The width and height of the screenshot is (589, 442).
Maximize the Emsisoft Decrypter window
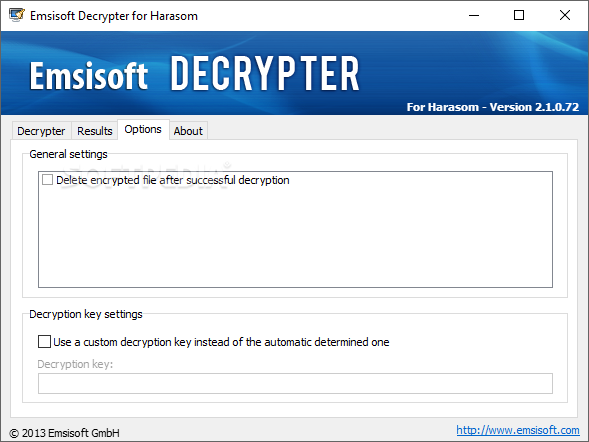519,15
